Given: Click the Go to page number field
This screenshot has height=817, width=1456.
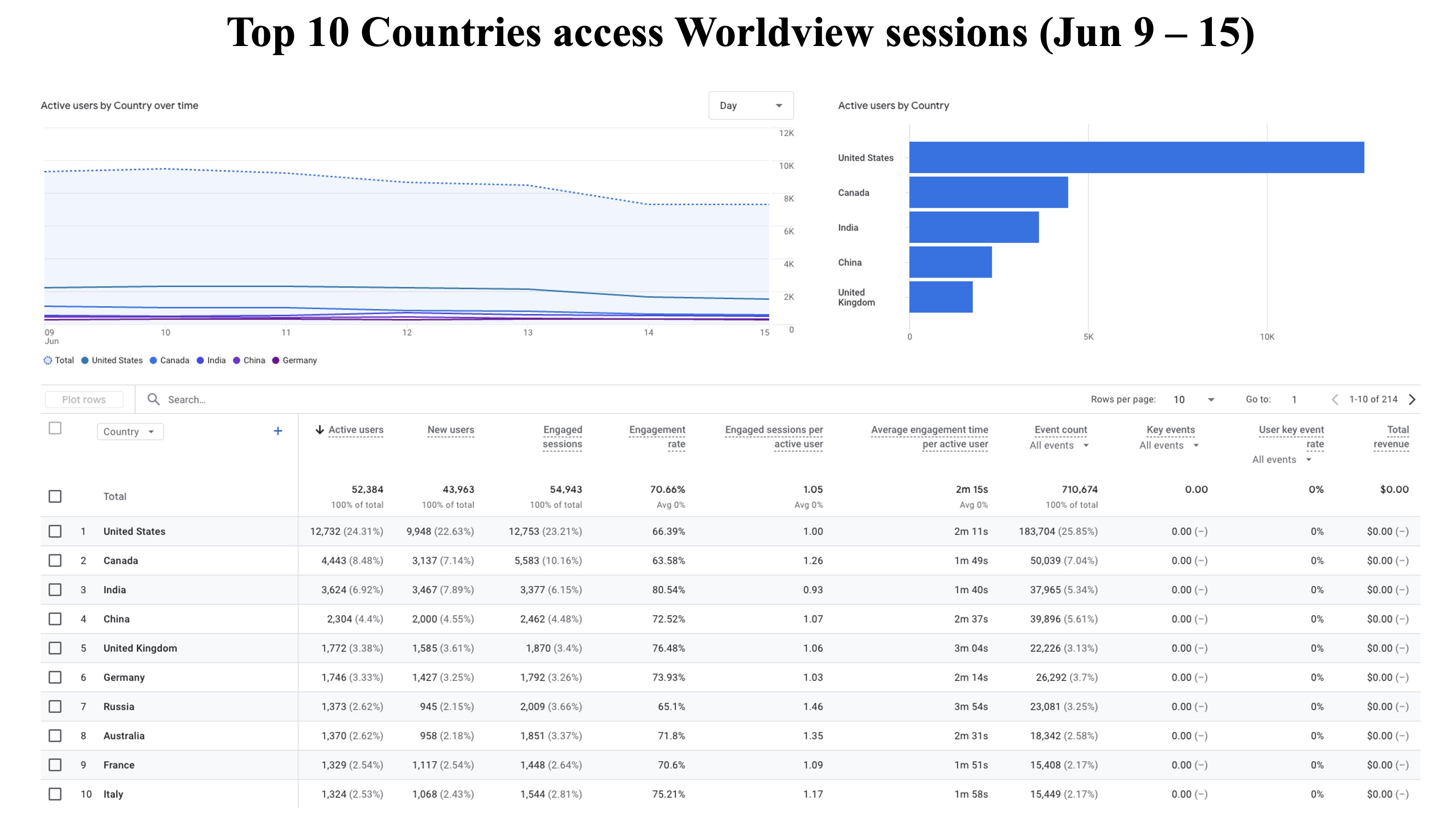Looking at the screenshot, I should pyautogui.click(x=1295, y=400).
